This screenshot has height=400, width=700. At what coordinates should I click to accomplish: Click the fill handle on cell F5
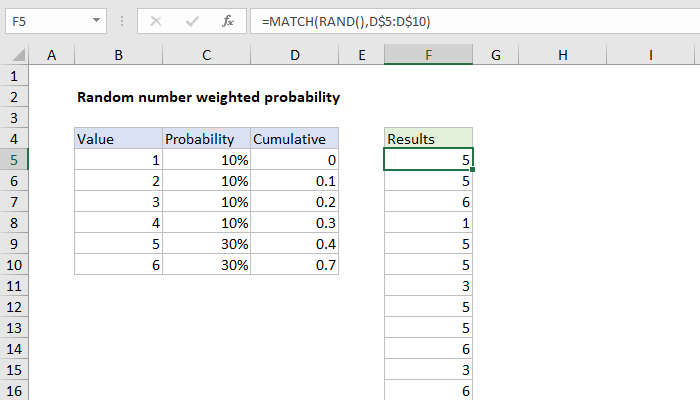(473, 171)
